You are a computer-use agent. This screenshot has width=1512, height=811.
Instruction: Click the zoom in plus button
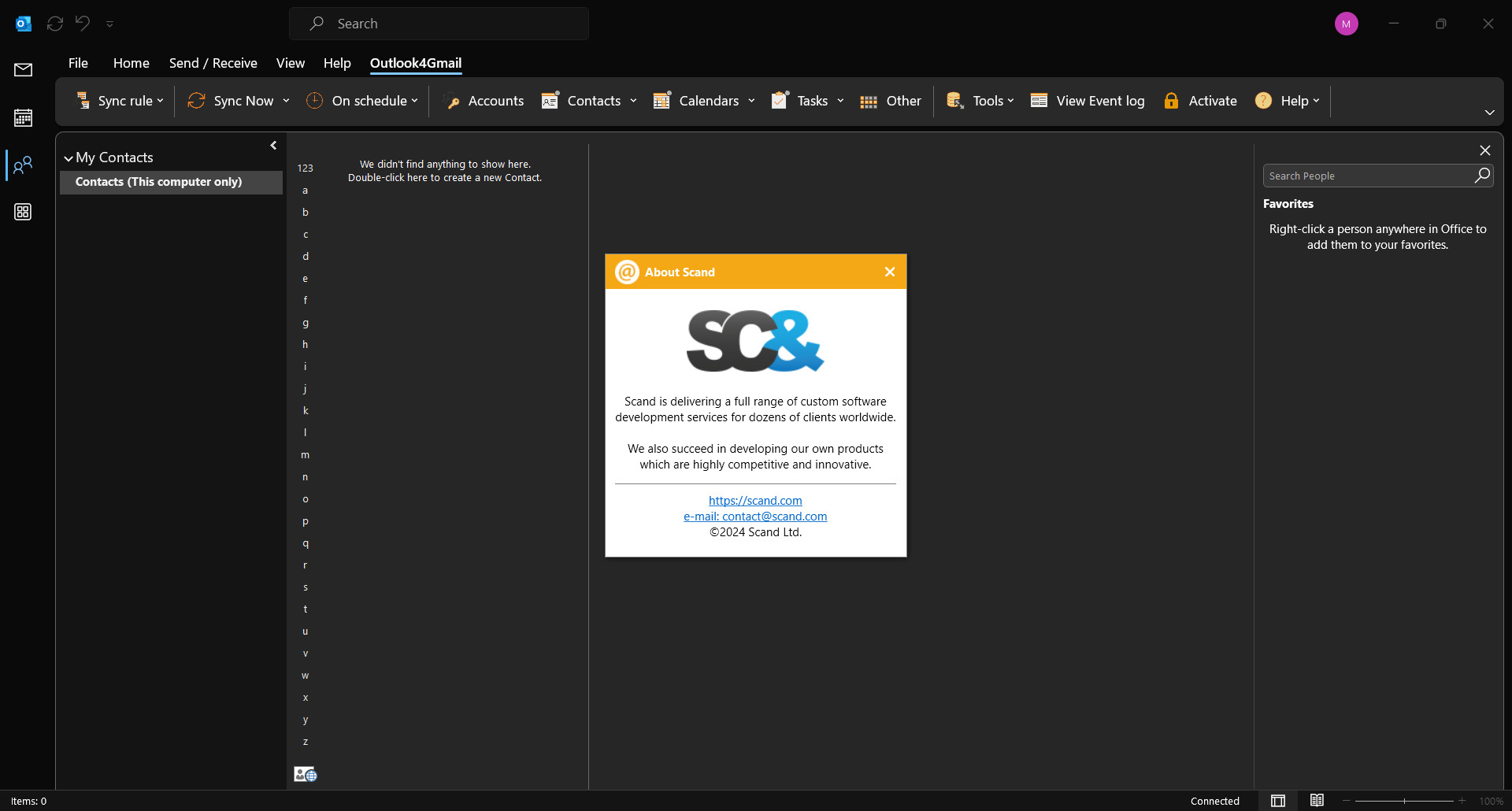[x=1462, y=801]
